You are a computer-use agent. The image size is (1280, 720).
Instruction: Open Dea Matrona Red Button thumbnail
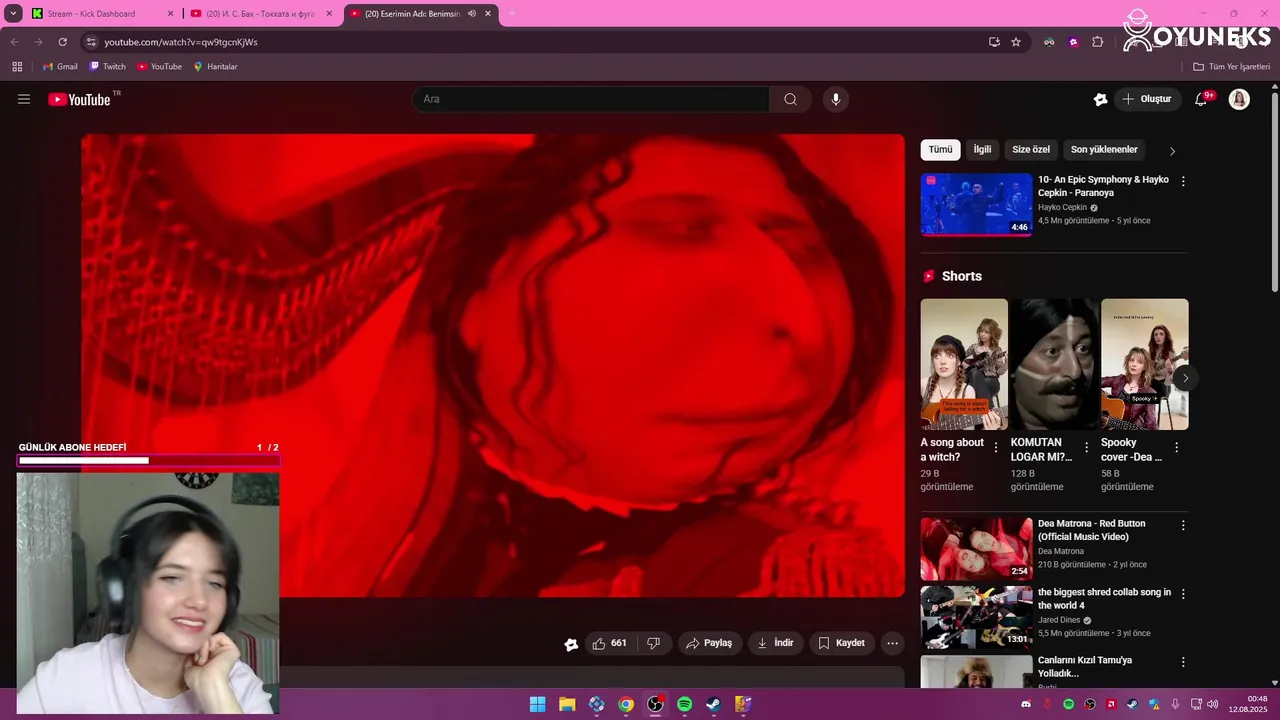click(976, 548)
